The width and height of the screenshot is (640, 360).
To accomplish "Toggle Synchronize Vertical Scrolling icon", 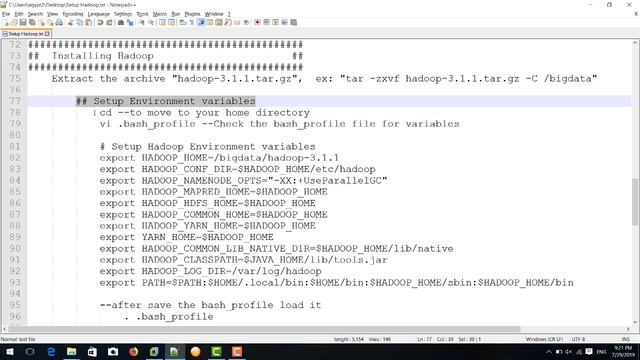I will click(162, 22).
